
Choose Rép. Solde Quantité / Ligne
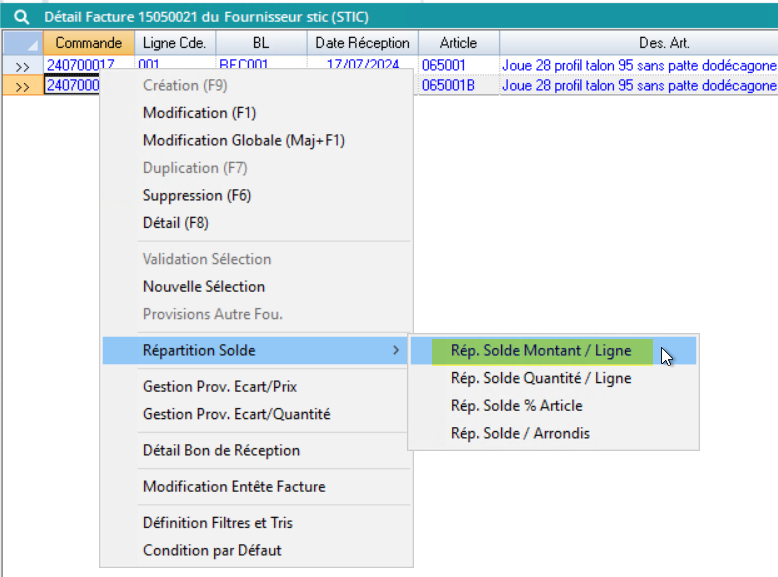[x=541, y=378]
